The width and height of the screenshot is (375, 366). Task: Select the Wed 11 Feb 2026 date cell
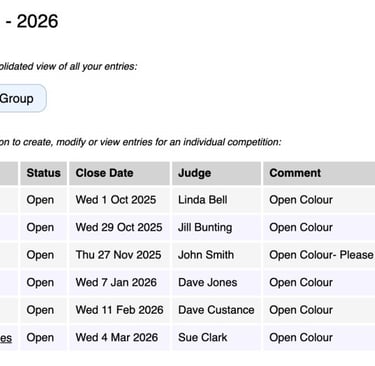click(x=119, y=310)
